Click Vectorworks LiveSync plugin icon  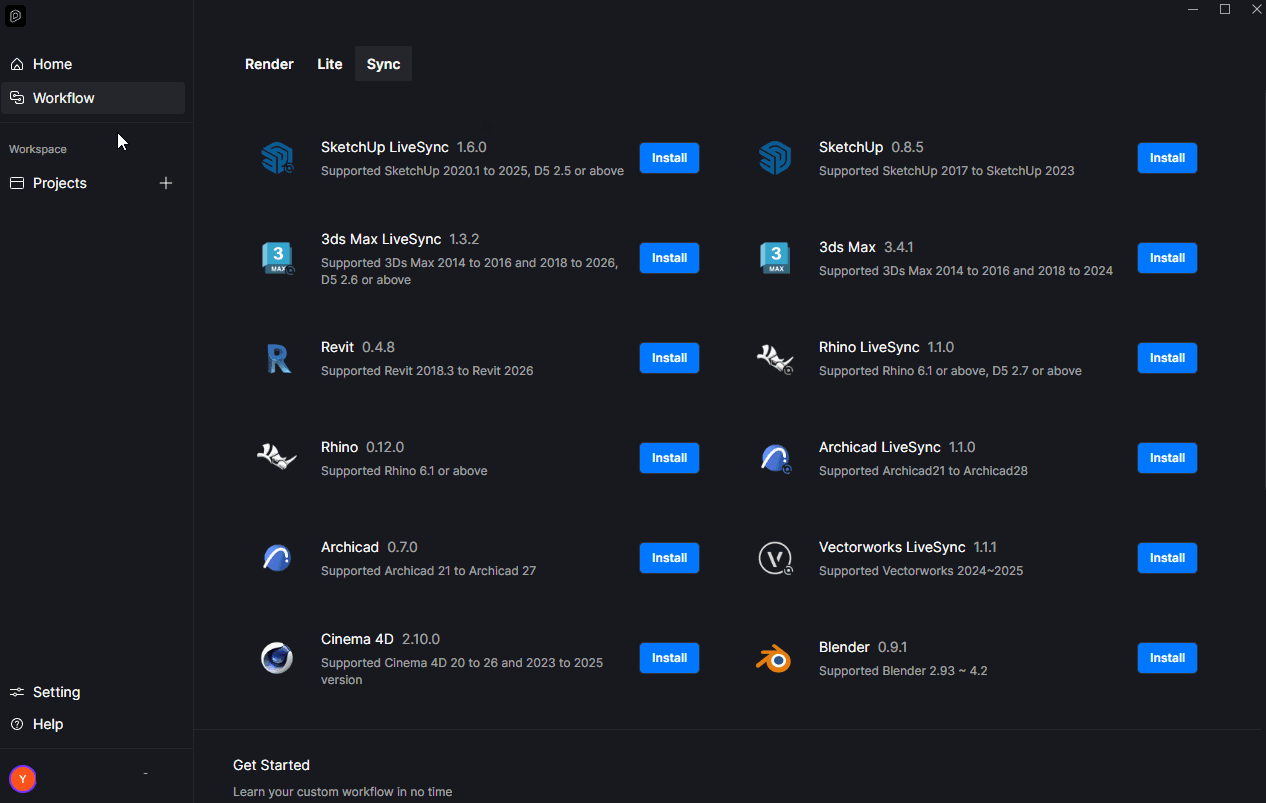click(x=775, y=558)
